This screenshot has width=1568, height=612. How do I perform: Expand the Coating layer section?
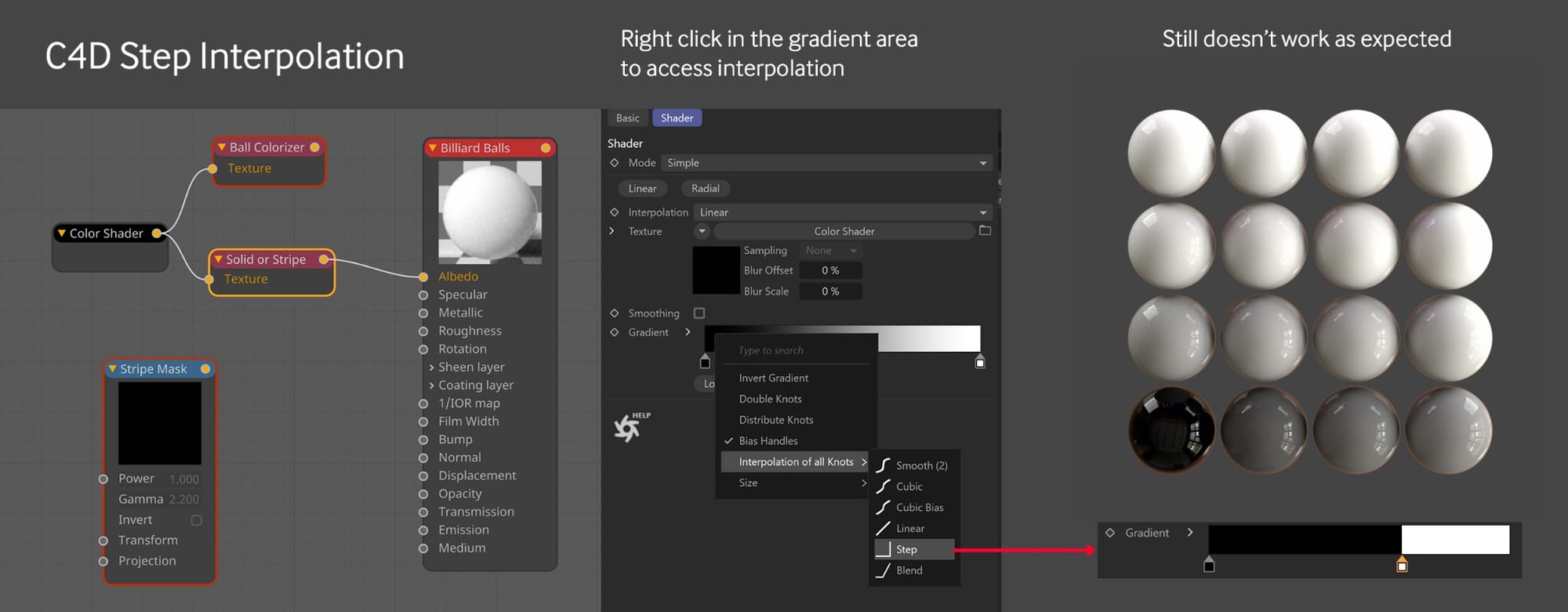pyautogui.click(x=431, y=386)
